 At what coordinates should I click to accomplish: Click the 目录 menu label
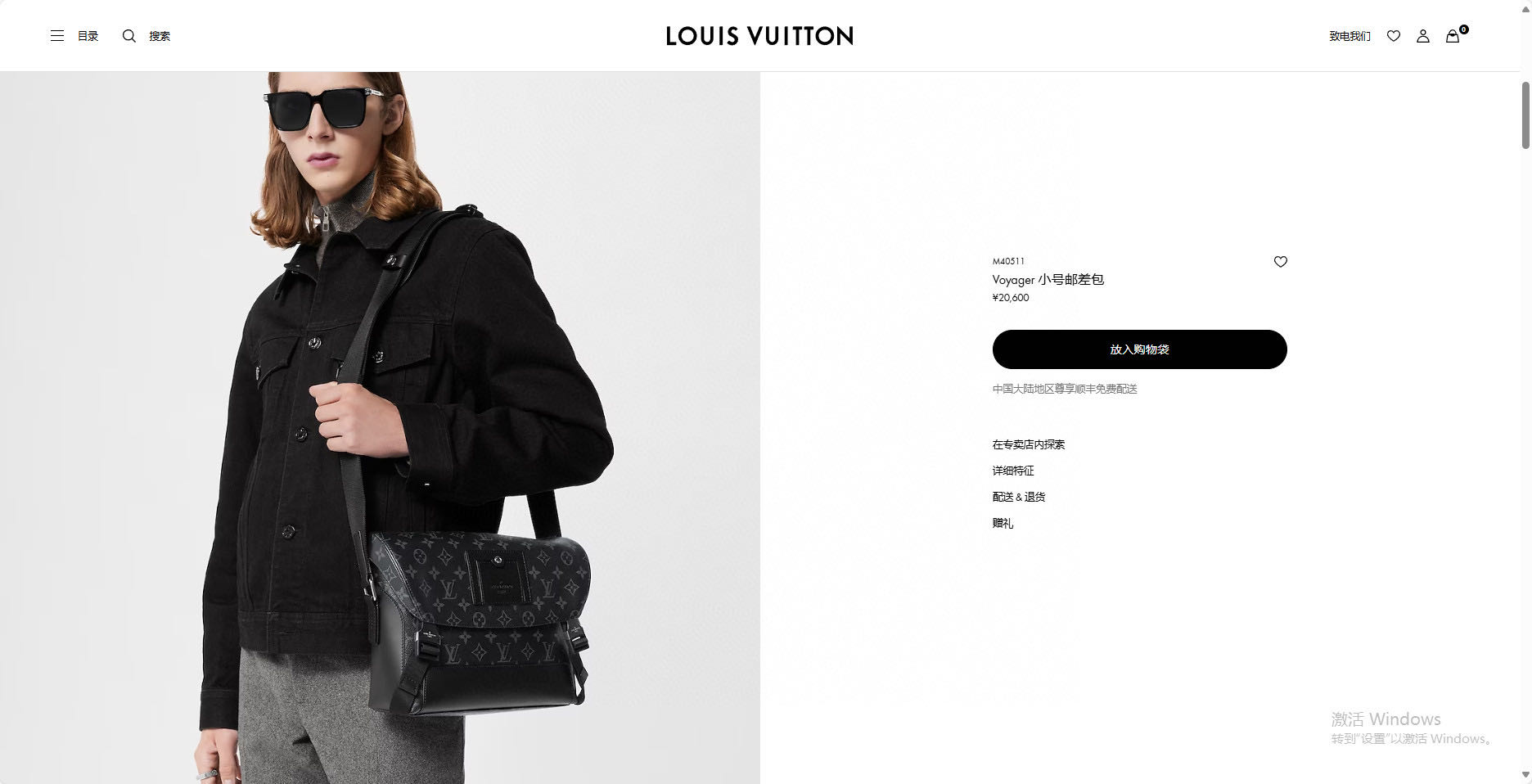(88, 36)
